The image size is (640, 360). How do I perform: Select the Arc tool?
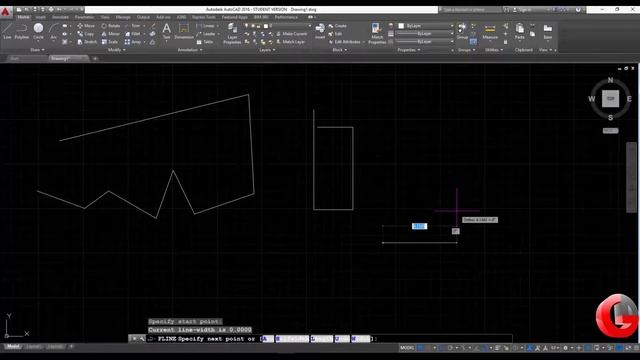(53, 31)
